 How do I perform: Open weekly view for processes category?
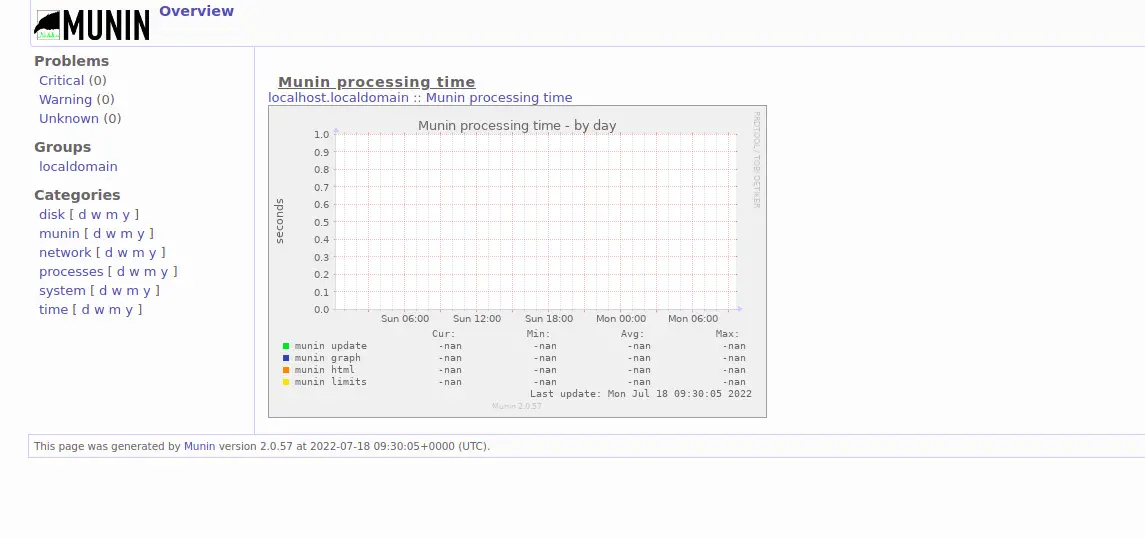pyautogui.click(x=135, y=272)
